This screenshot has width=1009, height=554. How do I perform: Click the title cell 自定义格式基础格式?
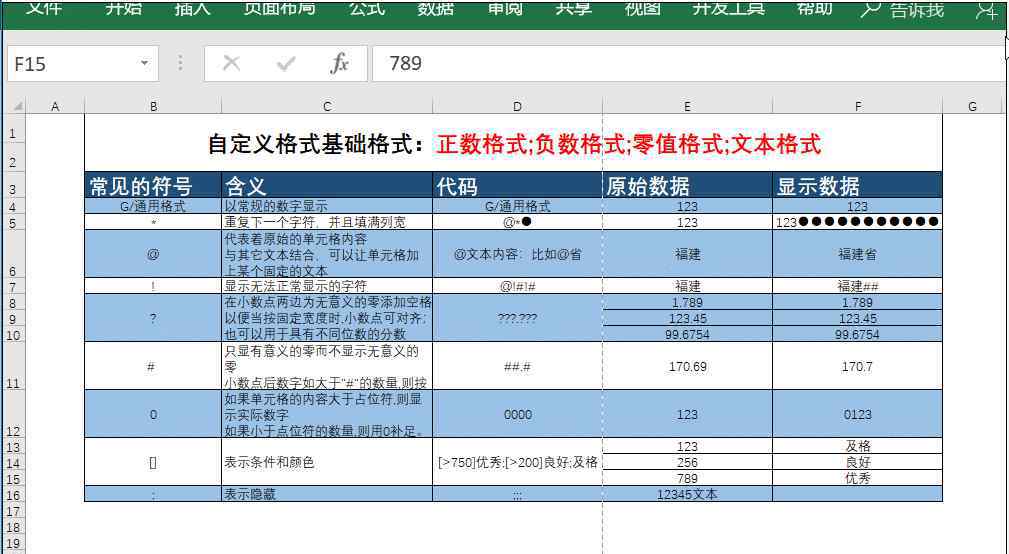pyautogui.click(x=514, y=143)
